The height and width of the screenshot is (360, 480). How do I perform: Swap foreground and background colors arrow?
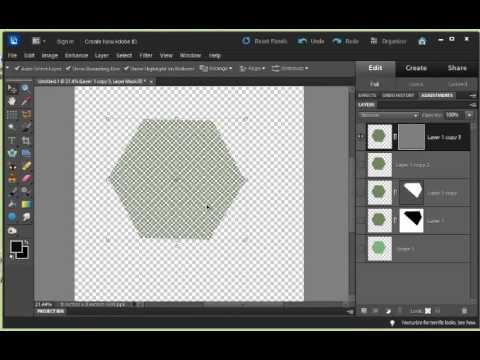[x=26, y=242]
